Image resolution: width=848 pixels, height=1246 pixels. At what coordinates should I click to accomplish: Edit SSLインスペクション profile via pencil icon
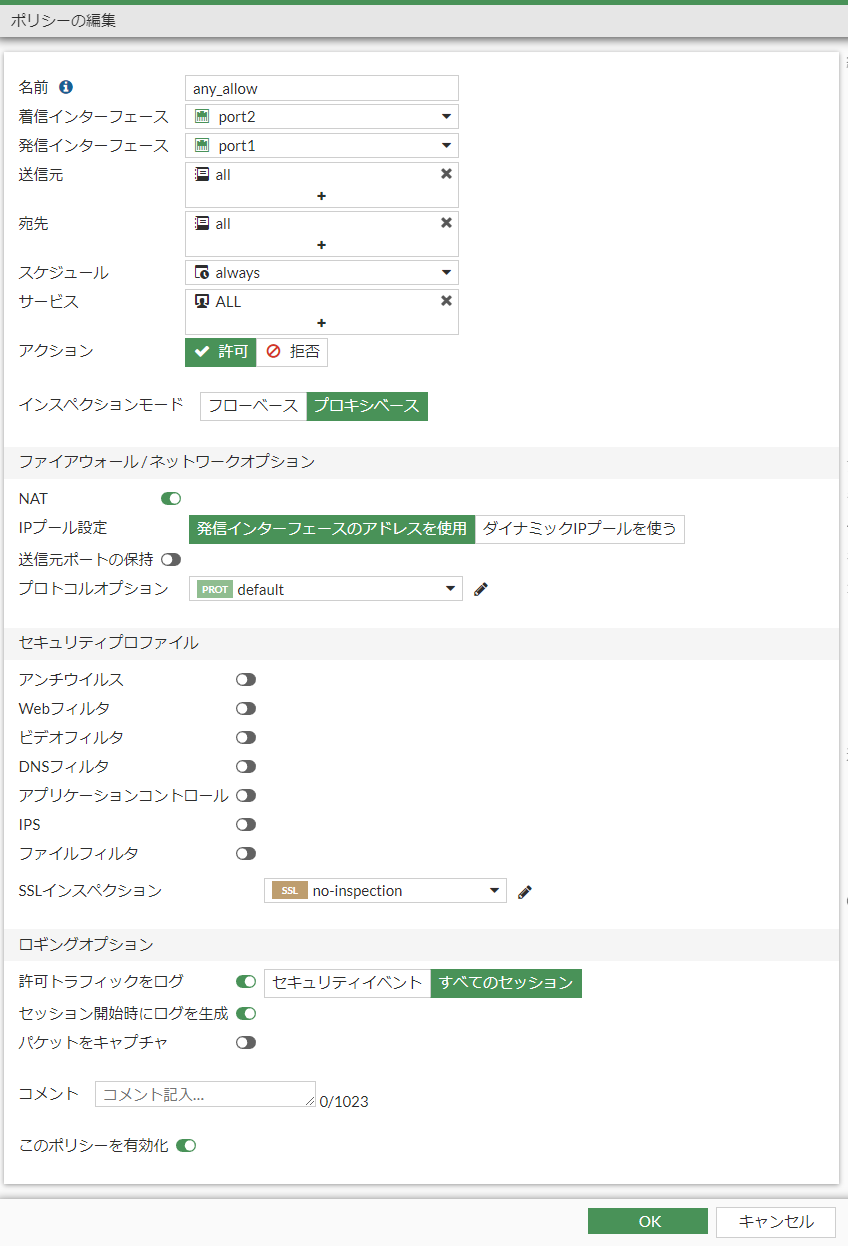pyautogui.click(x=525, y=891)
